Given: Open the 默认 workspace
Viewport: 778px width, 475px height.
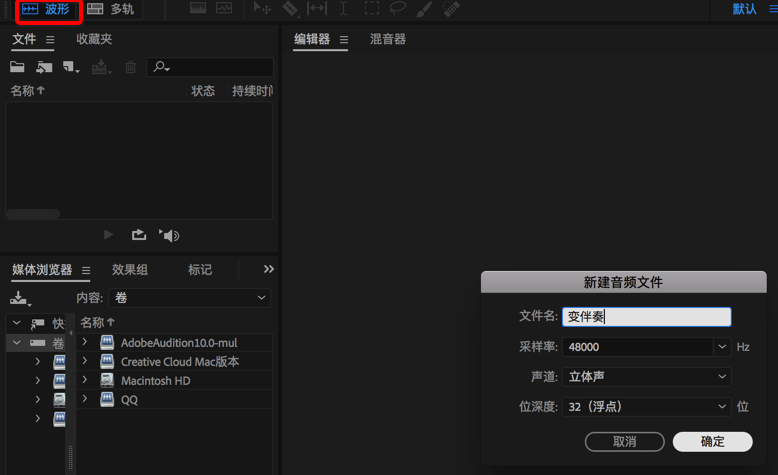Looking at the screenshot, I should [x=744, y=9].
